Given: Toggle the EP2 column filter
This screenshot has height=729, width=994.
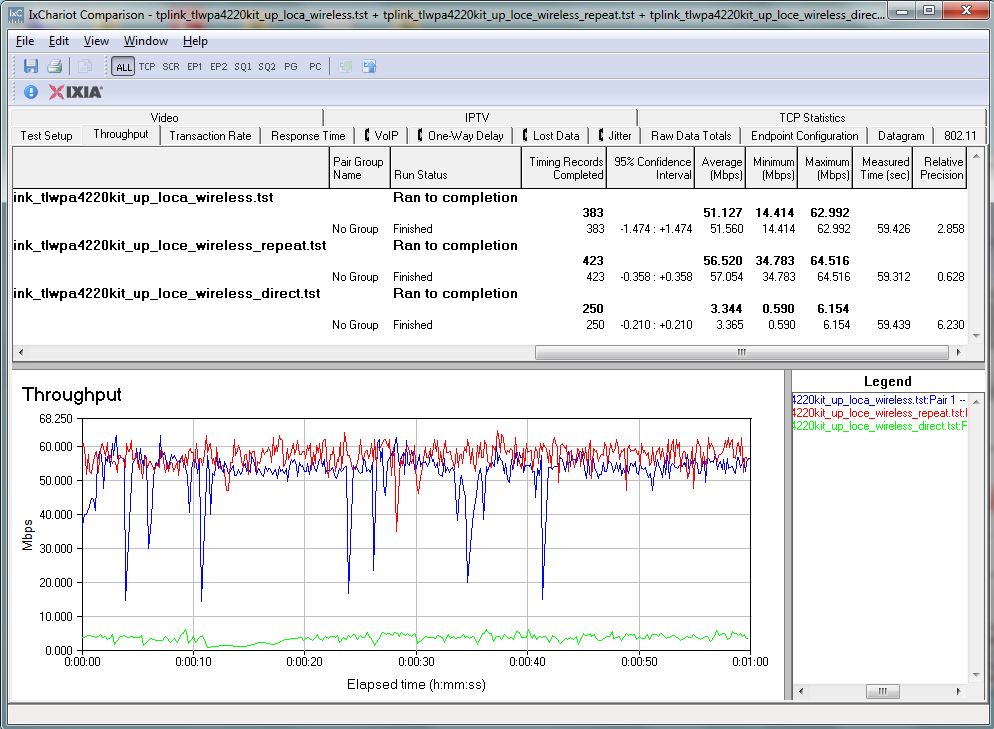Looking at the screenshot, I should click(x=219, y=67).
